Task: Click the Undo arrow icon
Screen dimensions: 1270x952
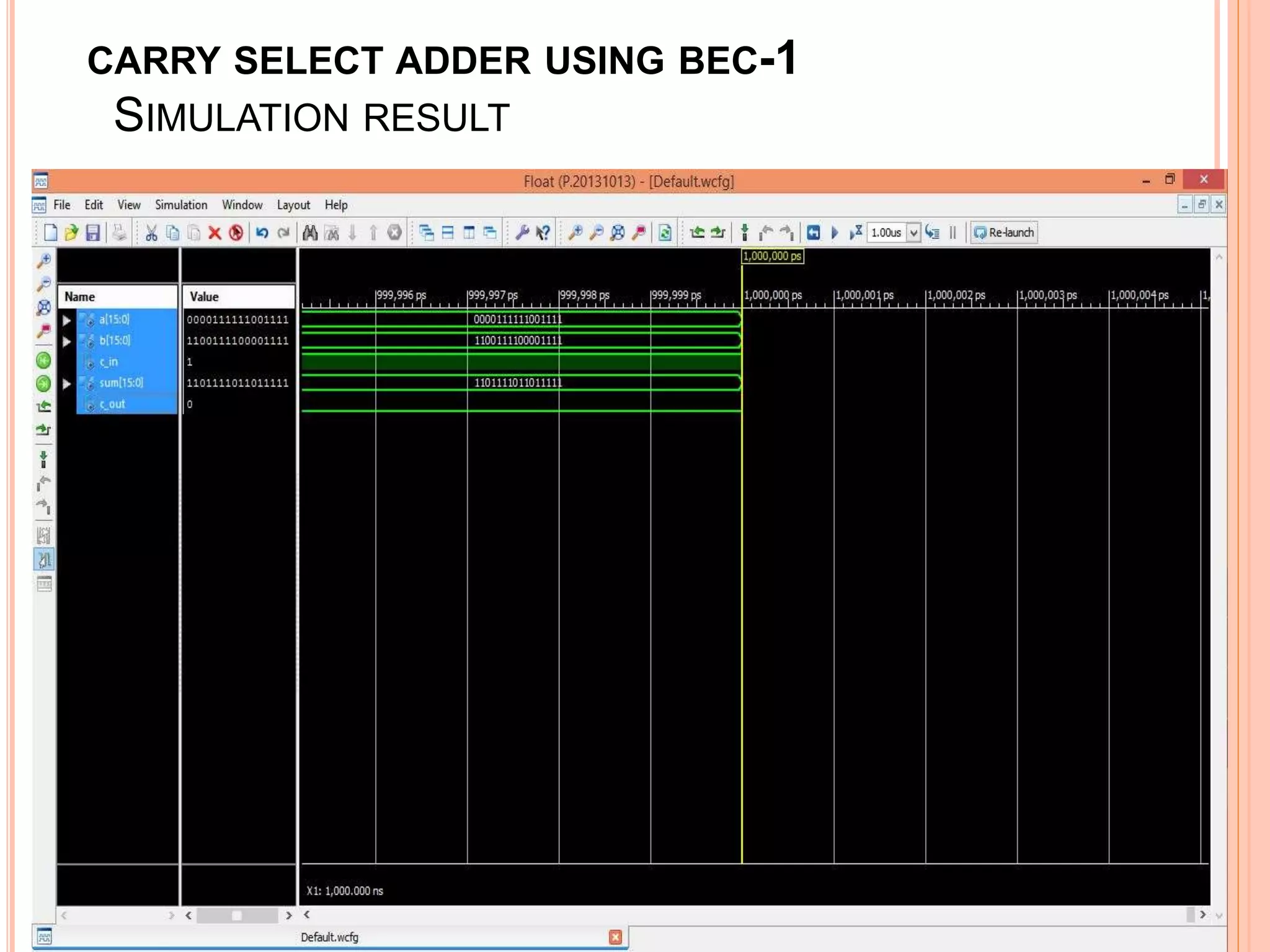Action: (x=262, y=233)
